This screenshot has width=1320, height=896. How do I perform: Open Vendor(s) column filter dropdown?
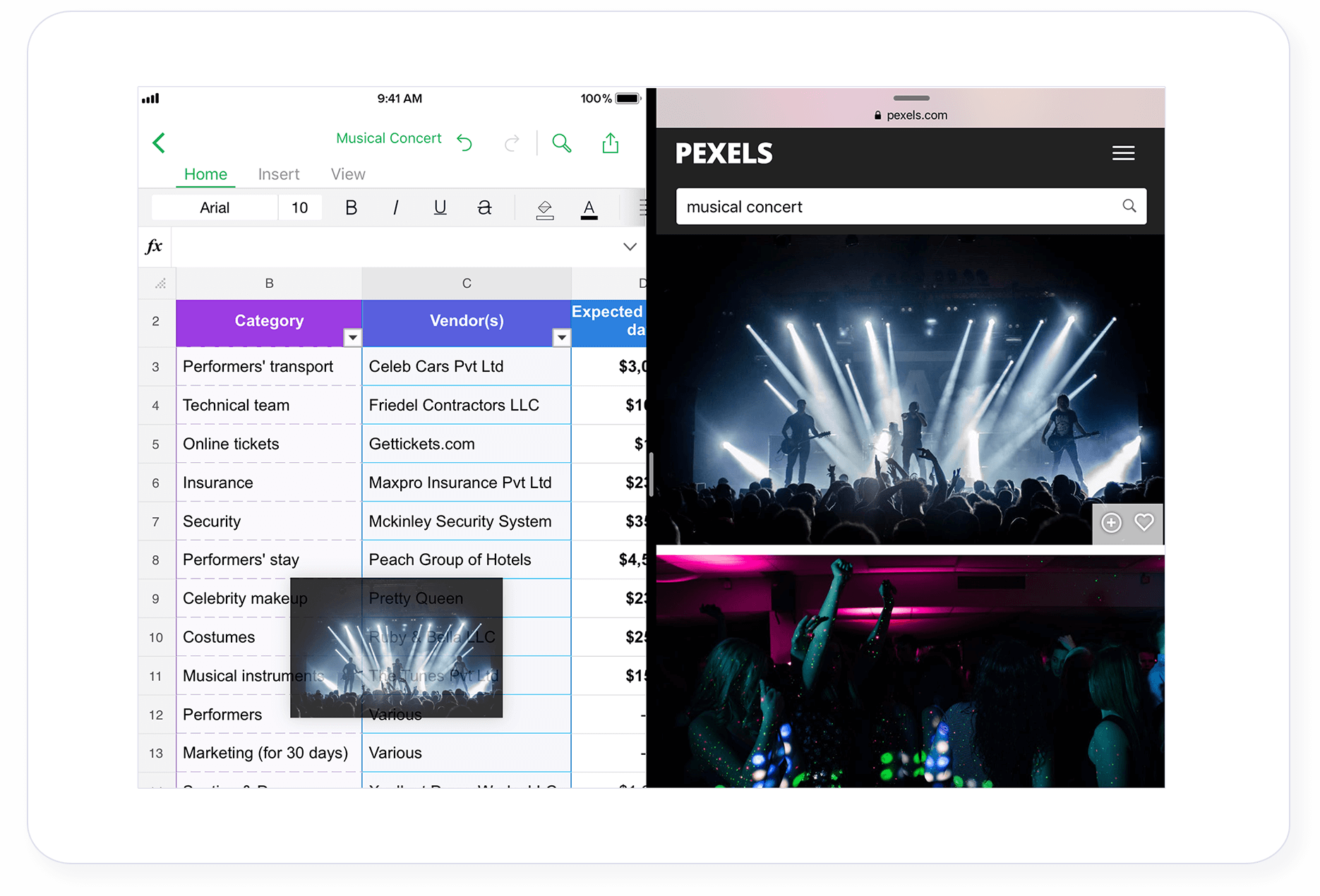coord(561,338)
